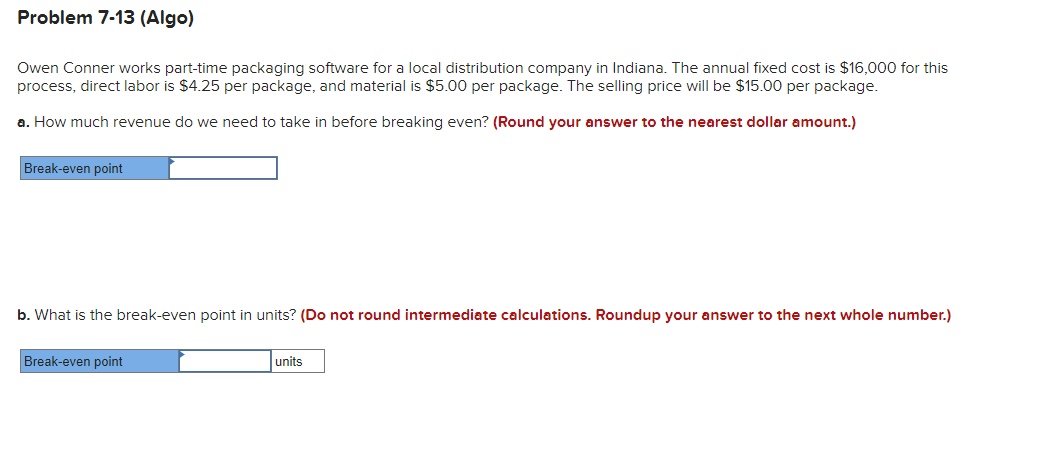Click the bold 'b.' question marker

24,315
